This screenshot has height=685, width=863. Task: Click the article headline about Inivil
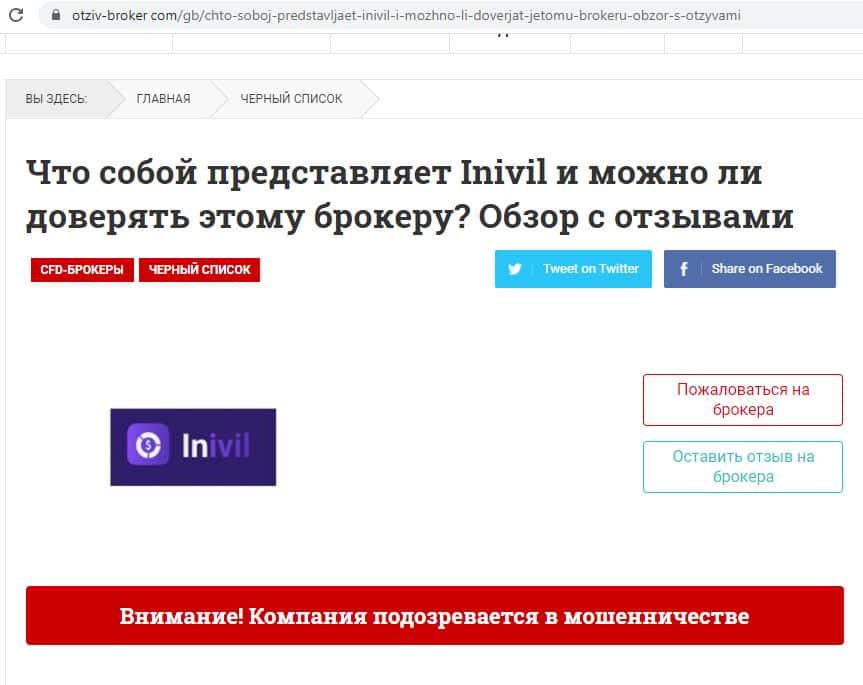(410, 195)
